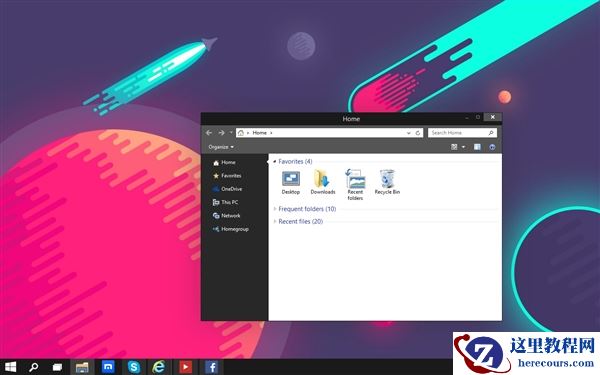
Task: Open red video player taskbar icon
Action: click(x=186, y=367)
